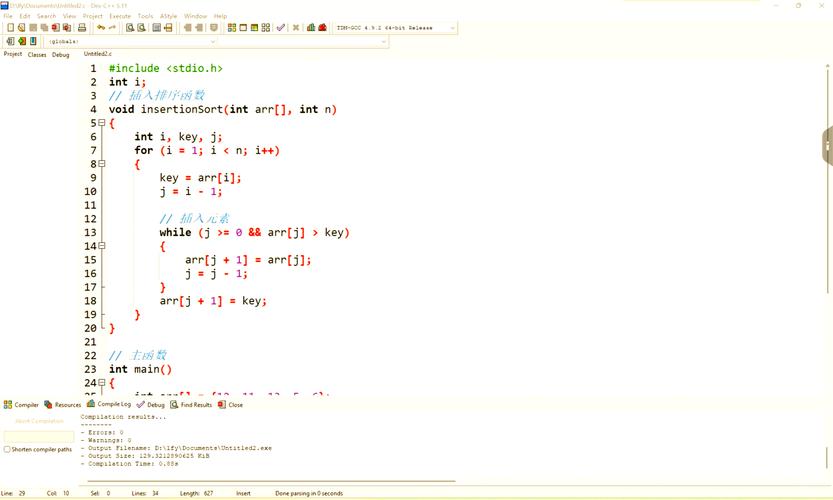
Task: Click the Find magnifier icon in toolbar
Action: coord(128,28)
